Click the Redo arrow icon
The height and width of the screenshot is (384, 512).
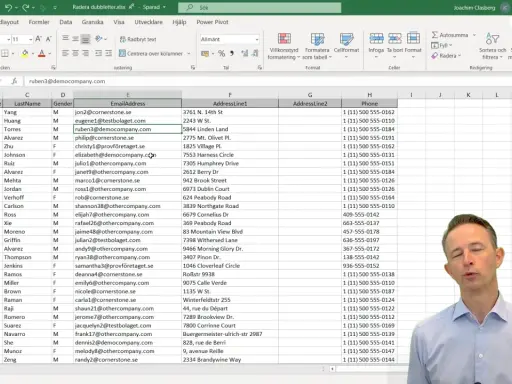click(x=25, y=7)
